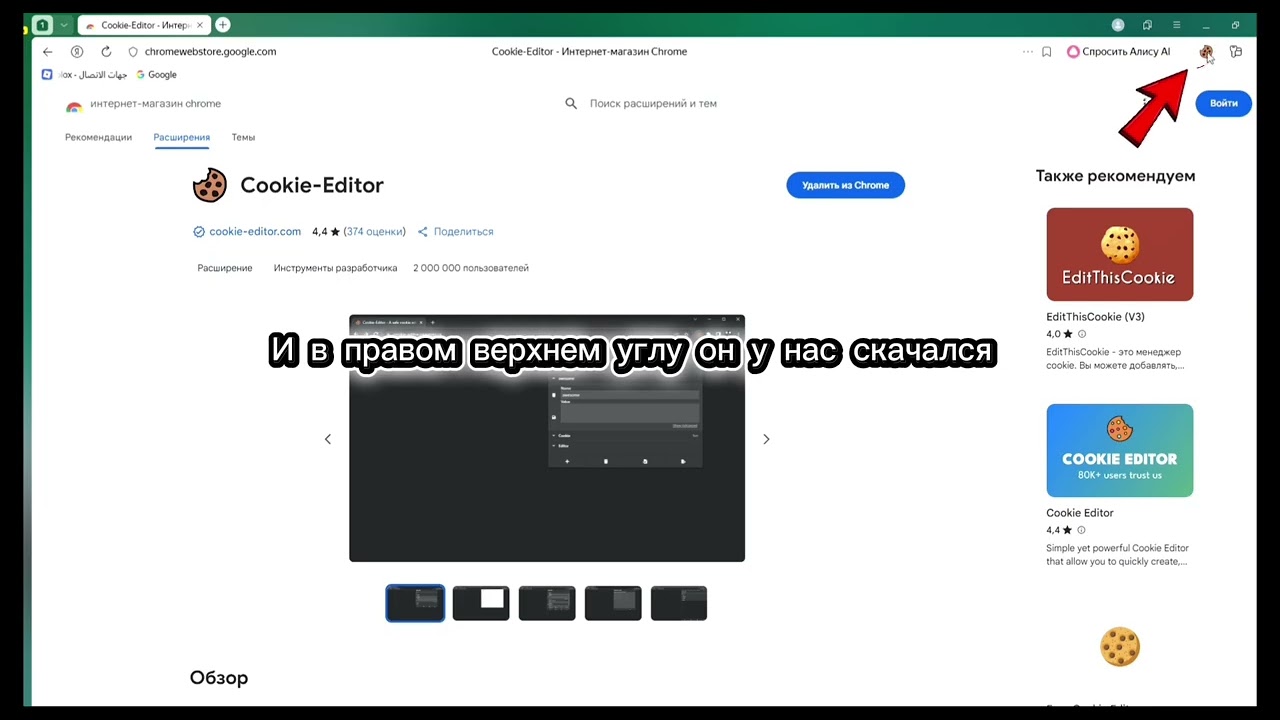Viewport: 1280px width, 720px height.
Task: Expand the tab groups dropdown arrow
Action: click(64, 25)
